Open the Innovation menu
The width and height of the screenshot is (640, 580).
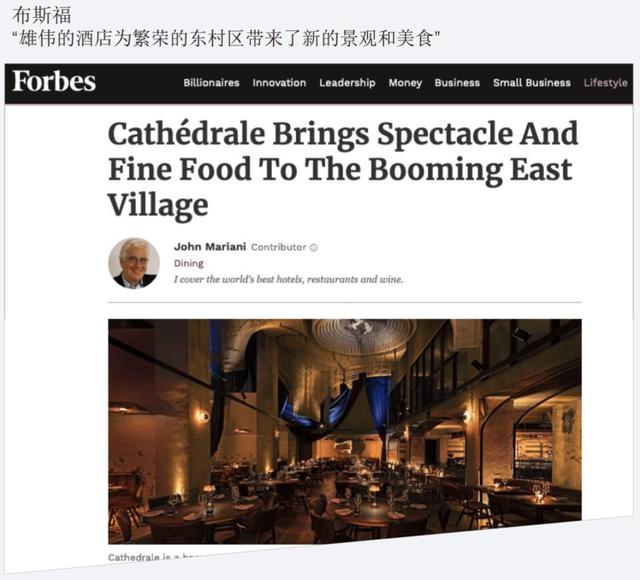point(279,82)
